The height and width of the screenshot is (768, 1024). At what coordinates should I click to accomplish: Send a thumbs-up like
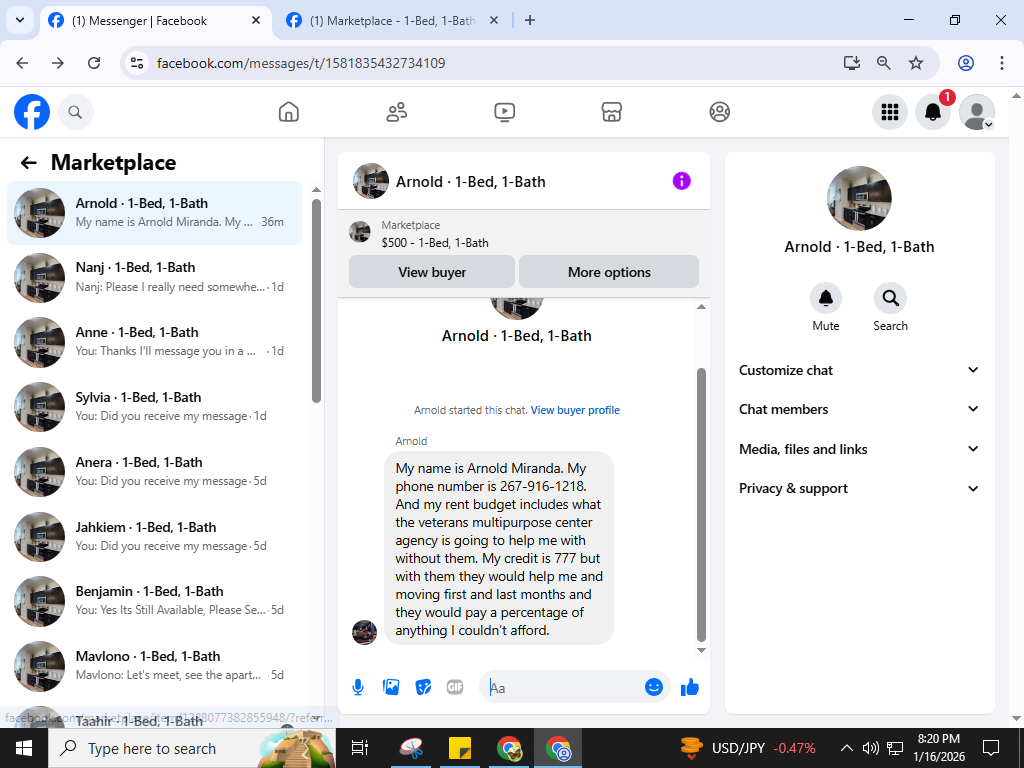point(690,687)
